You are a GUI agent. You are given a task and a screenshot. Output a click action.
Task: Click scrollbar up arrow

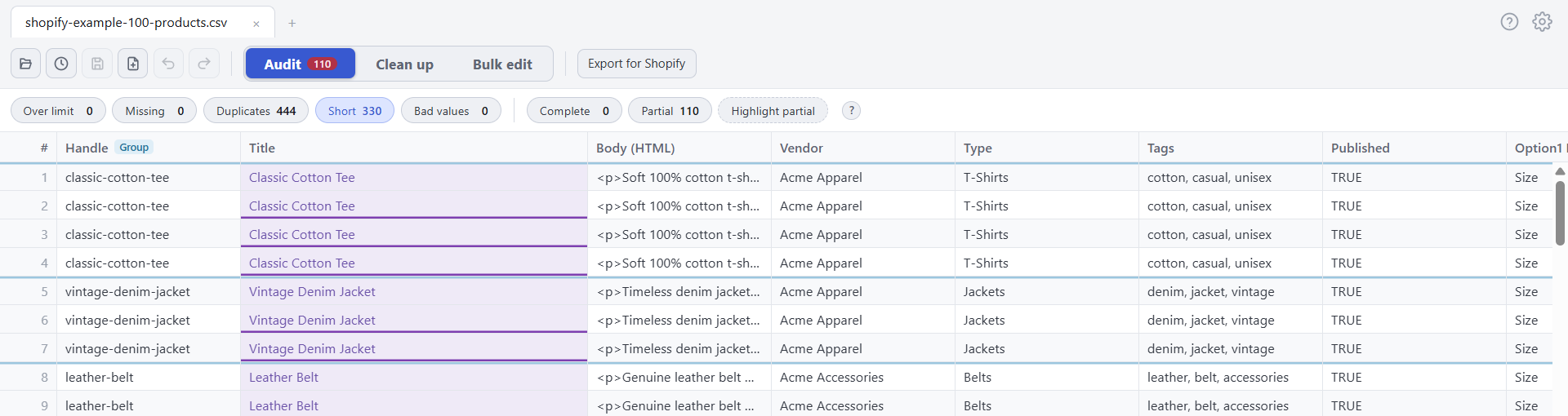pos(1560,171)
